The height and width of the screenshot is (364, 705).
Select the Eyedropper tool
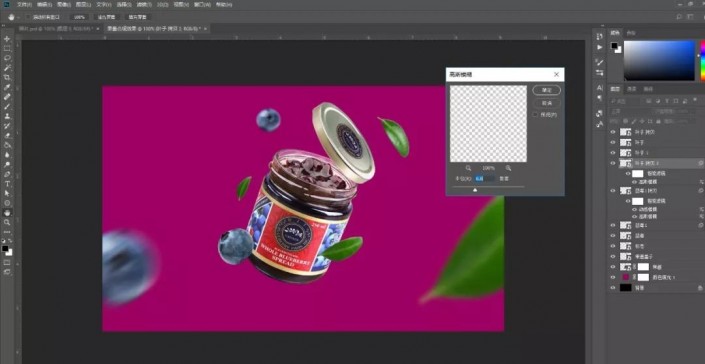(x=7, y=87)
